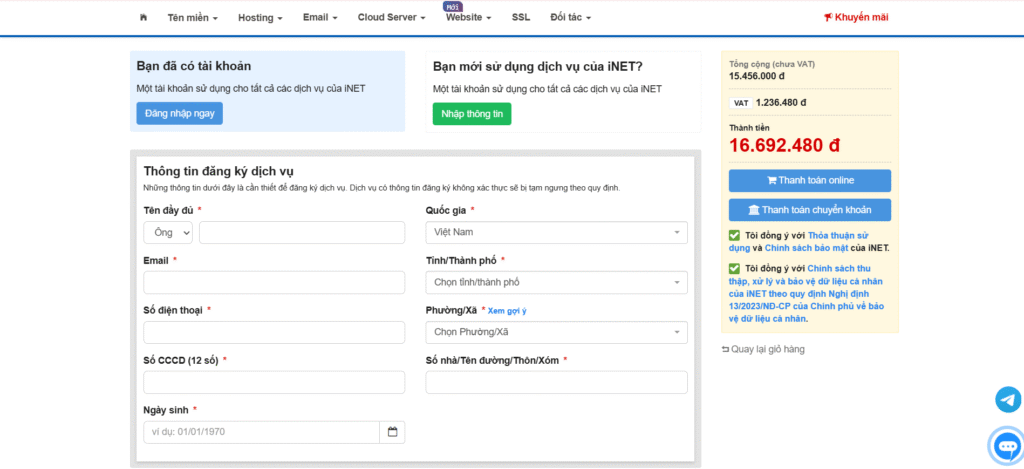
Task: Click the Đăng nhập ngay button
Action: point(180,114)
